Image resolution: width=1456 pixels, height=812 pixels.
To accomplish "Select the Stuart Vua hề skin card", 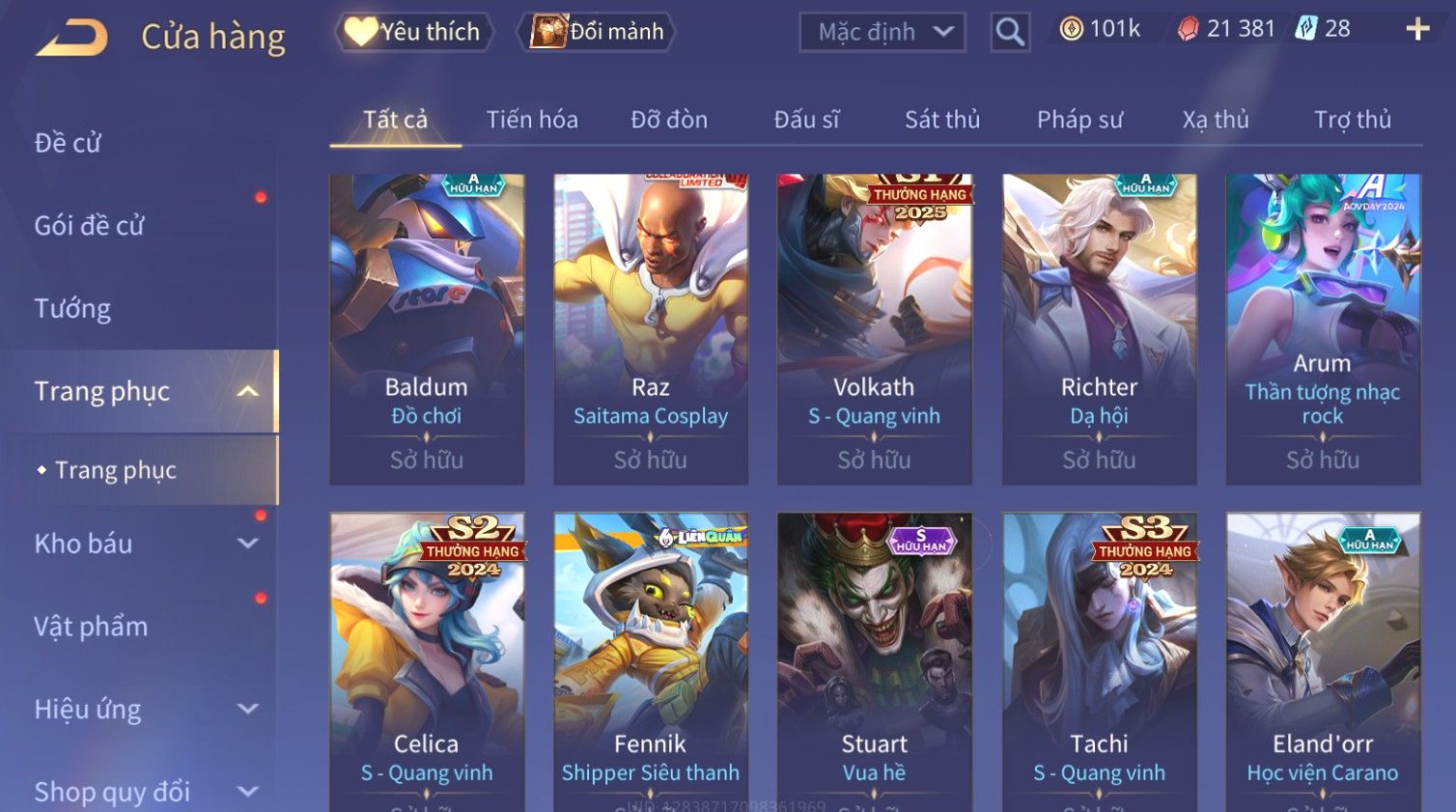I will [x=875, y=661].
